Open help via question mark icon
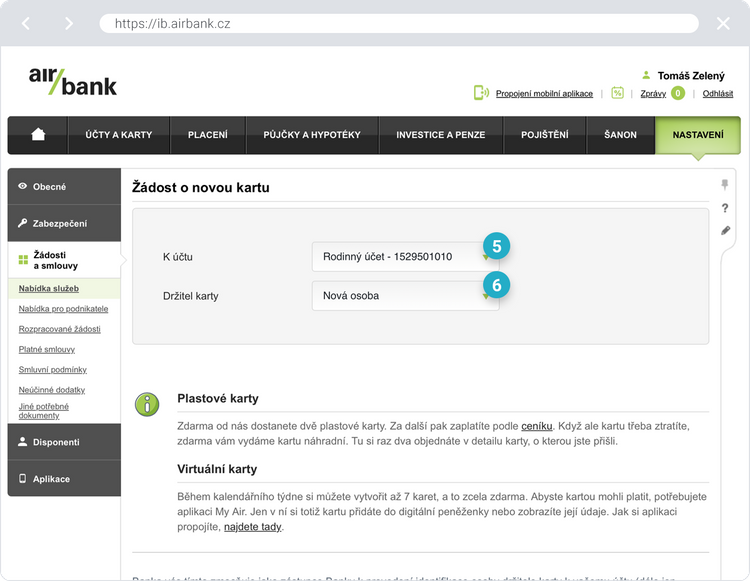The width and height of the screenshot is (750, 581). [x=726, y=208]
